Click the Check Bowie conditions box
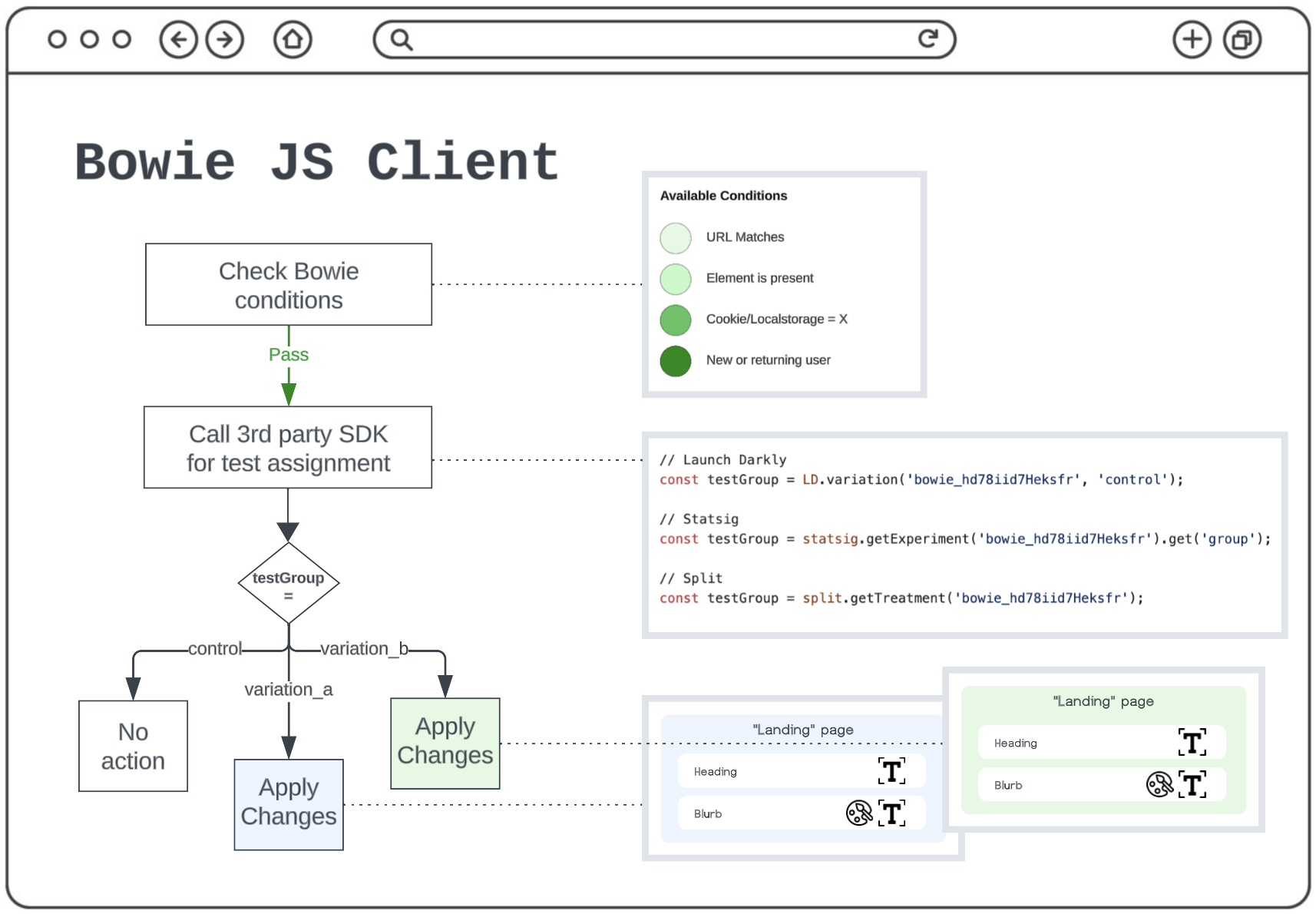This screenshot has width=1316, height=914. [289, 285]
